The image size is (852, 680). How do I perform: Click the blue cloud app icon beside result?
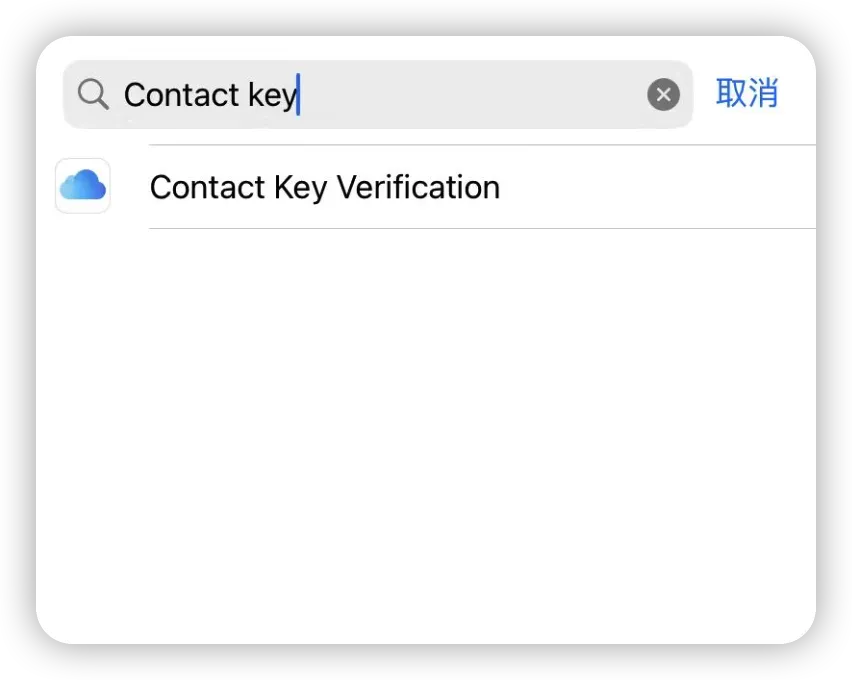[x=83, y=186]
